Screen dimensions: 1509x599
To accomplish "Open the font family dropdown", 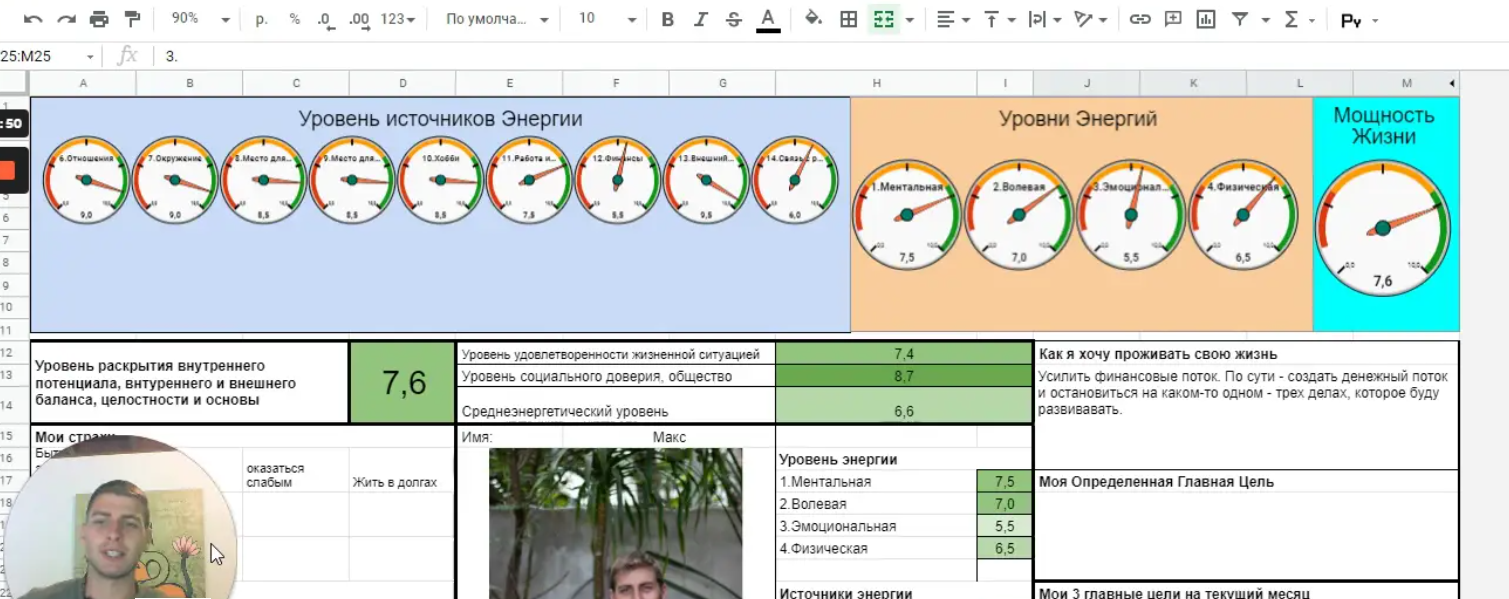I will click(497, 19).
